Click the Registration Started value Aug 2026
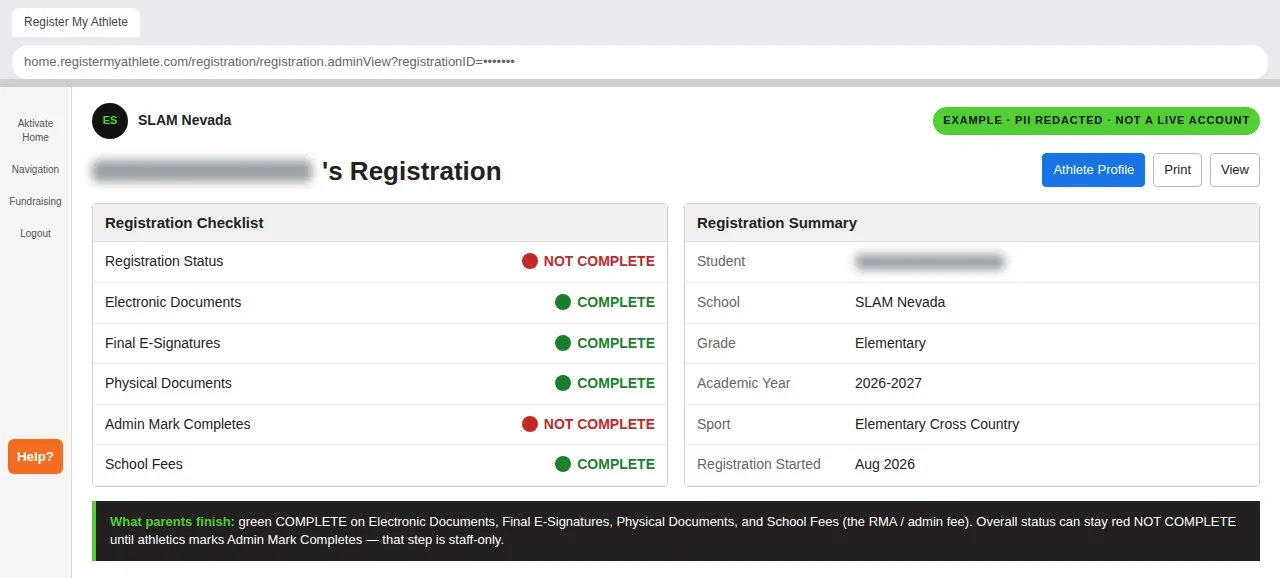This screenshot has width=1280, height=578. tap(885, 464)
